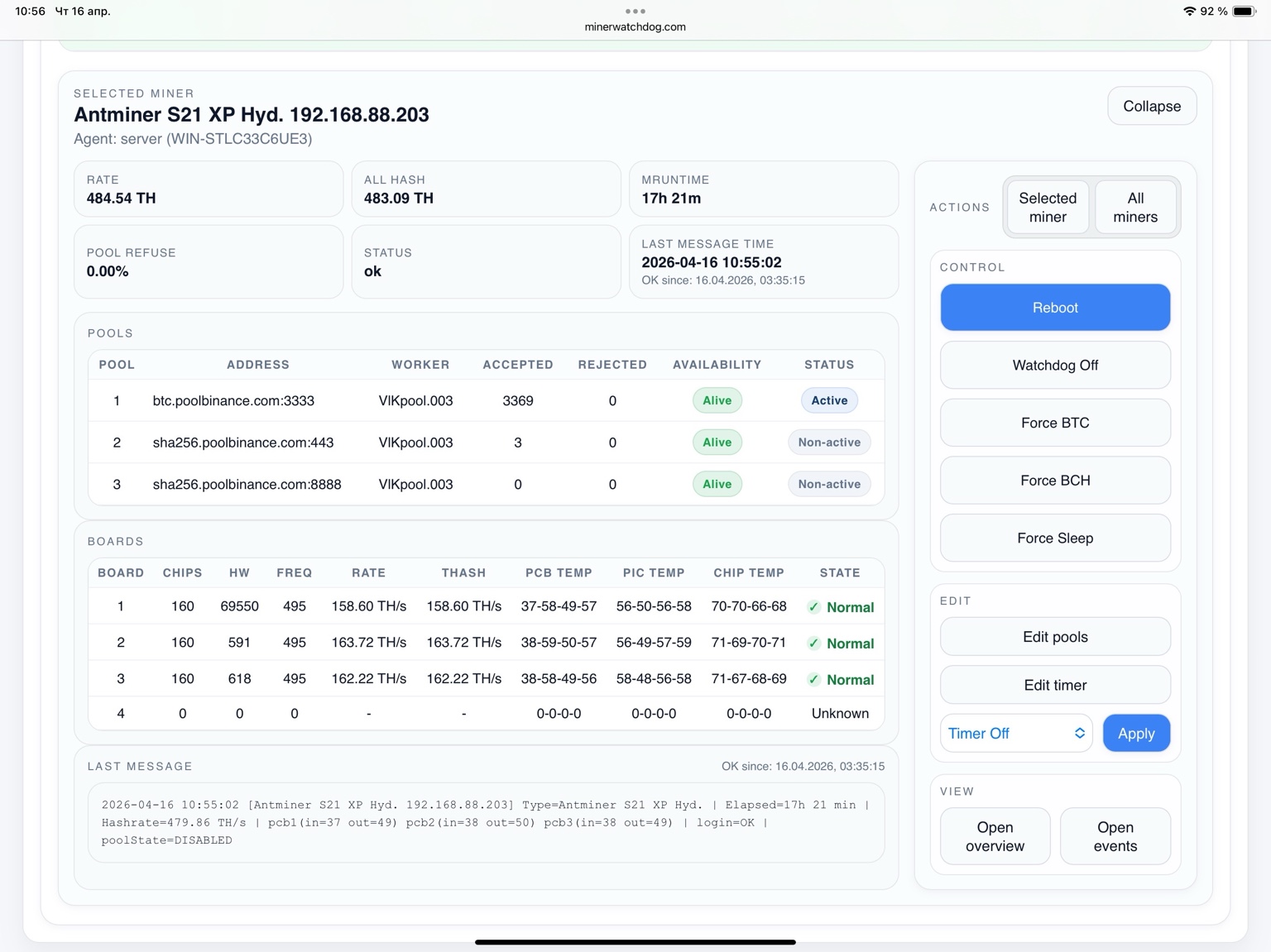1271x952 pixels.
Task: Click the CHIP TEMP column header
Action: tap(749, 573)
